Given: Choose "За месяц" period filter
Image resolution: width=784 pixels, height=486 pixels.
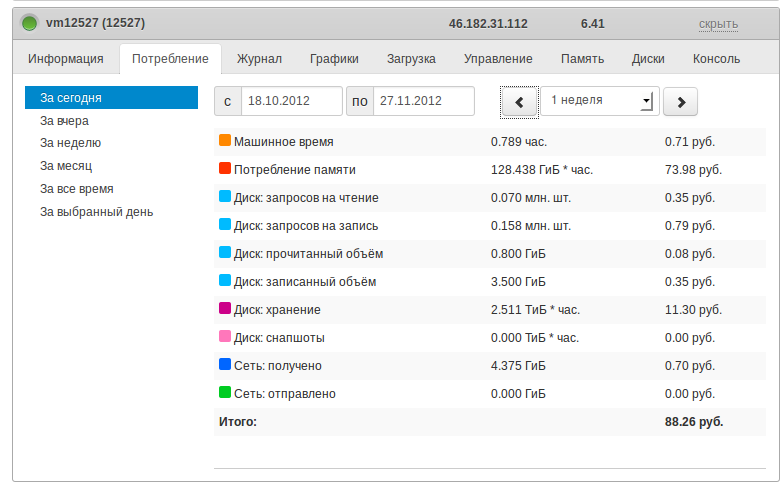Looking at the screenshot, I should coord(66,166).
